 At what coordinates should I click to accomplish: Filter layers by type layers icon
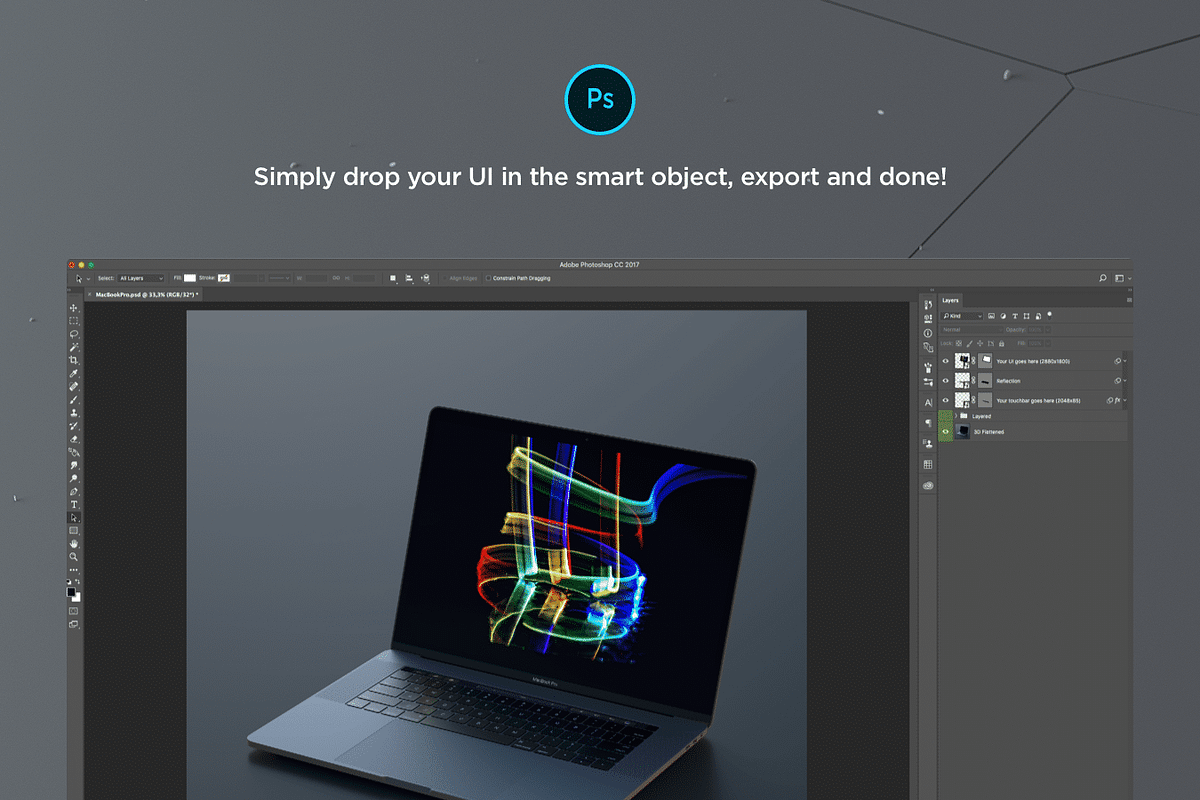[1015, 316]
